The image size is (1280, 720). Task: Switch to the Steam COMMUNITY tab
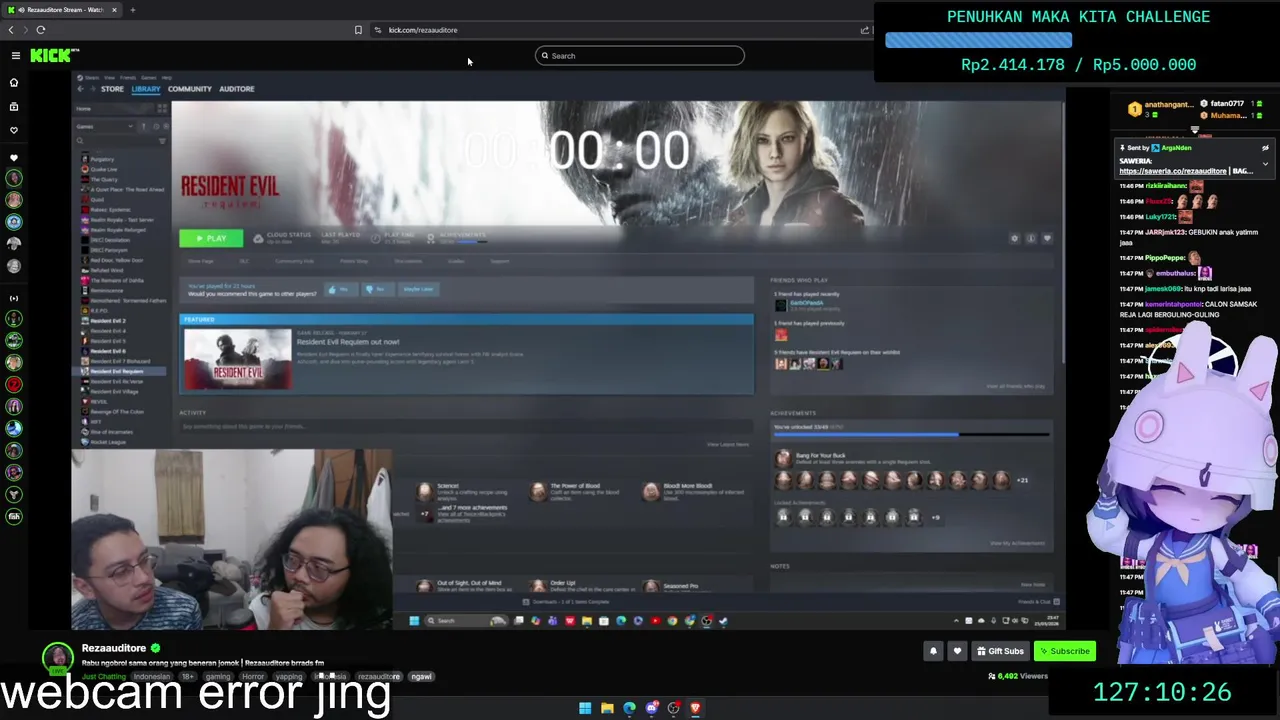(x=190, y=89)
